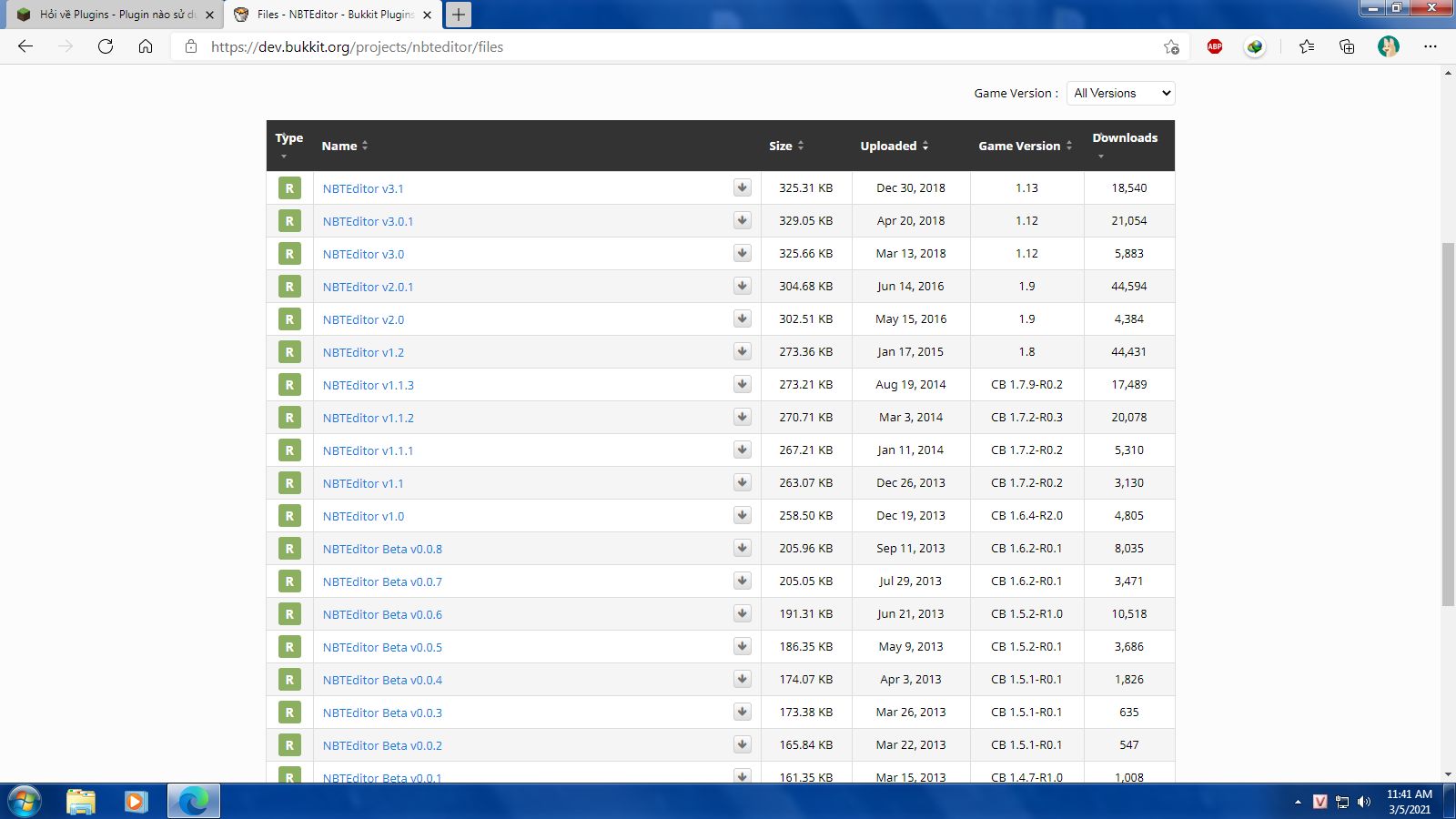Click the page vertical scrollbar thumb

(x=1448, y=423)
